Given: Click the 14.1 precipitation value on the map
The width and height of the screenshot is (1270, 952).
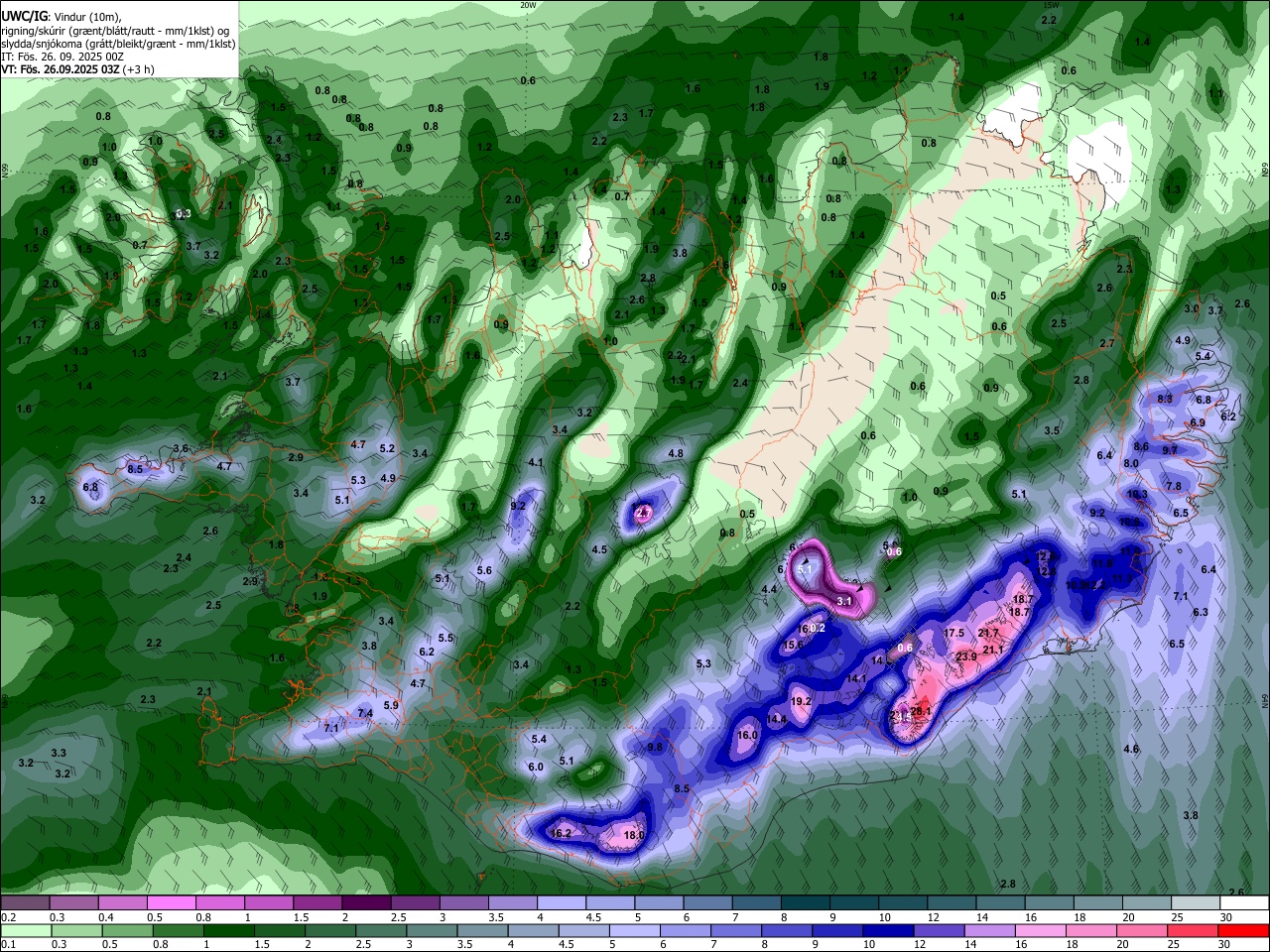Looking at the screenshot, I should (x=857, y=678).
